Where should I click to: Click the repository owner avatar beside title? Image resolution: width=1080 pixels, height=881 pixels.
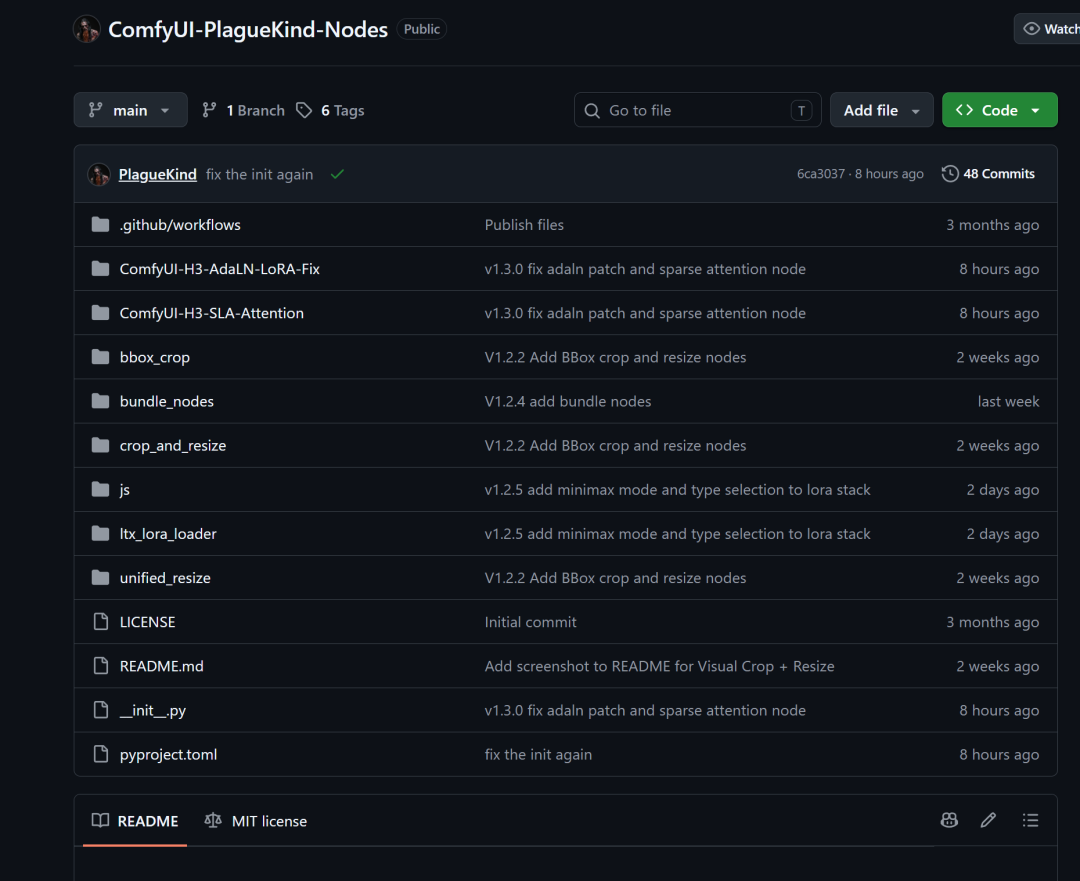tap(87, 29)
